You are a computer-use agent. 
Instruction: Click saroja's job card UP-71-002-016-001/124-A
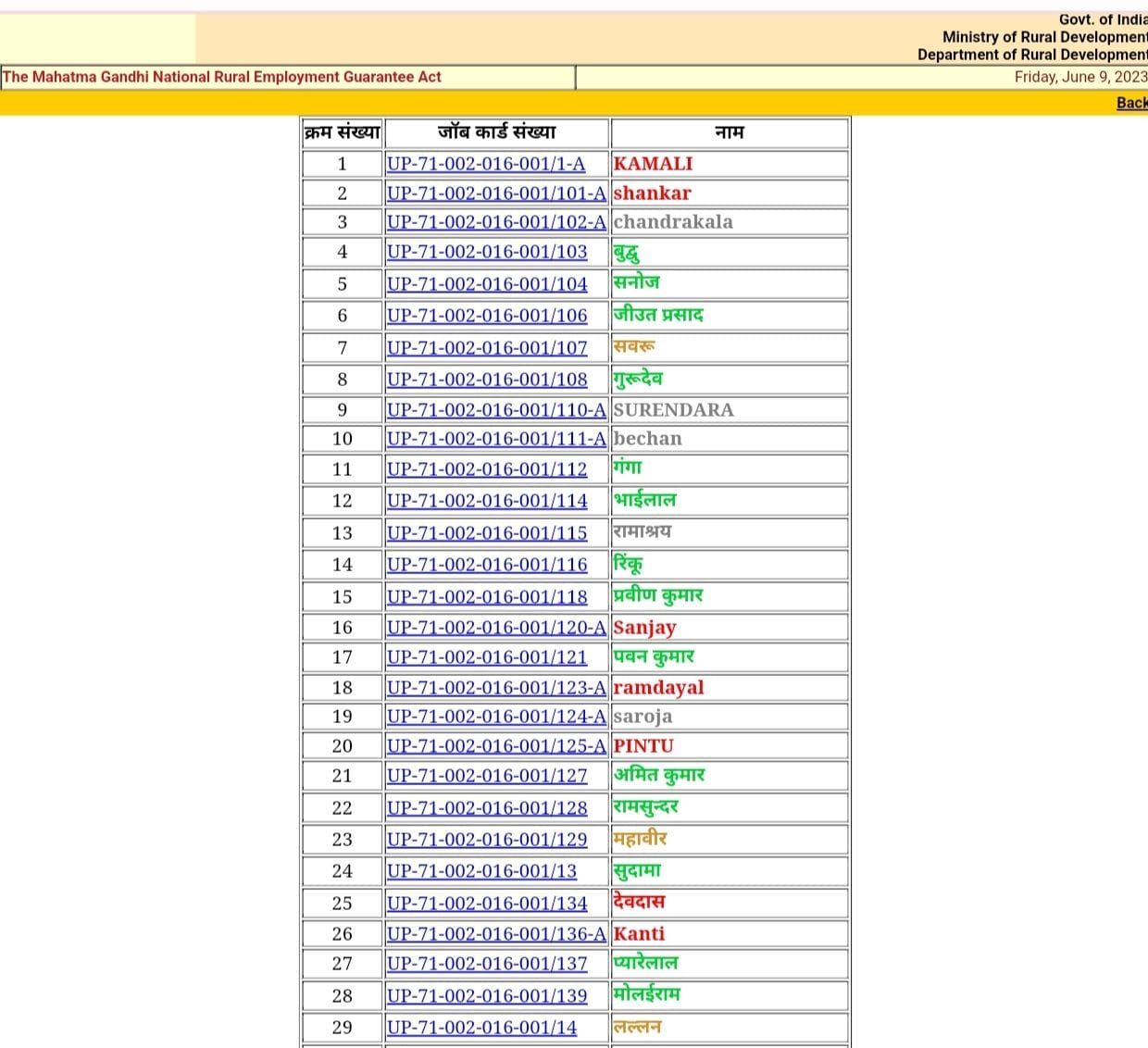[x=495, y=717]
